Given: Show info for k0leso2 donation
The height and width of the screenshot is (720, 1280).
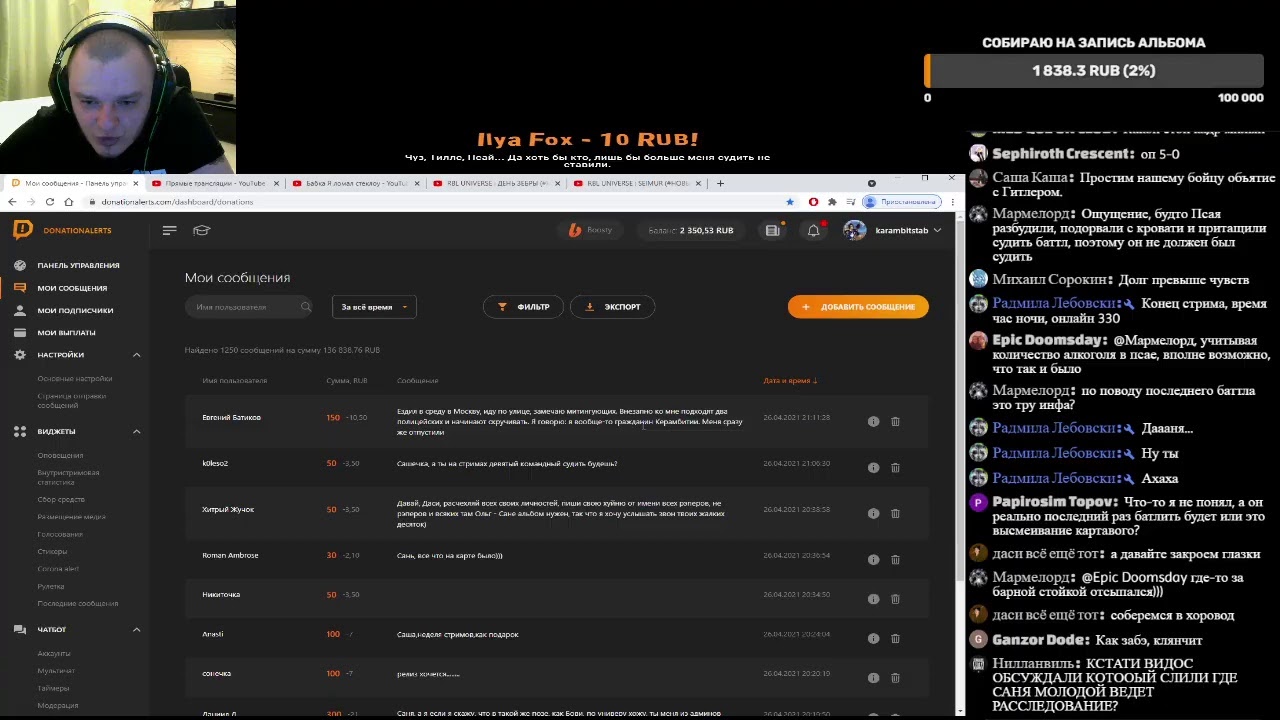Looking at the screenshot, I should 873,467.
